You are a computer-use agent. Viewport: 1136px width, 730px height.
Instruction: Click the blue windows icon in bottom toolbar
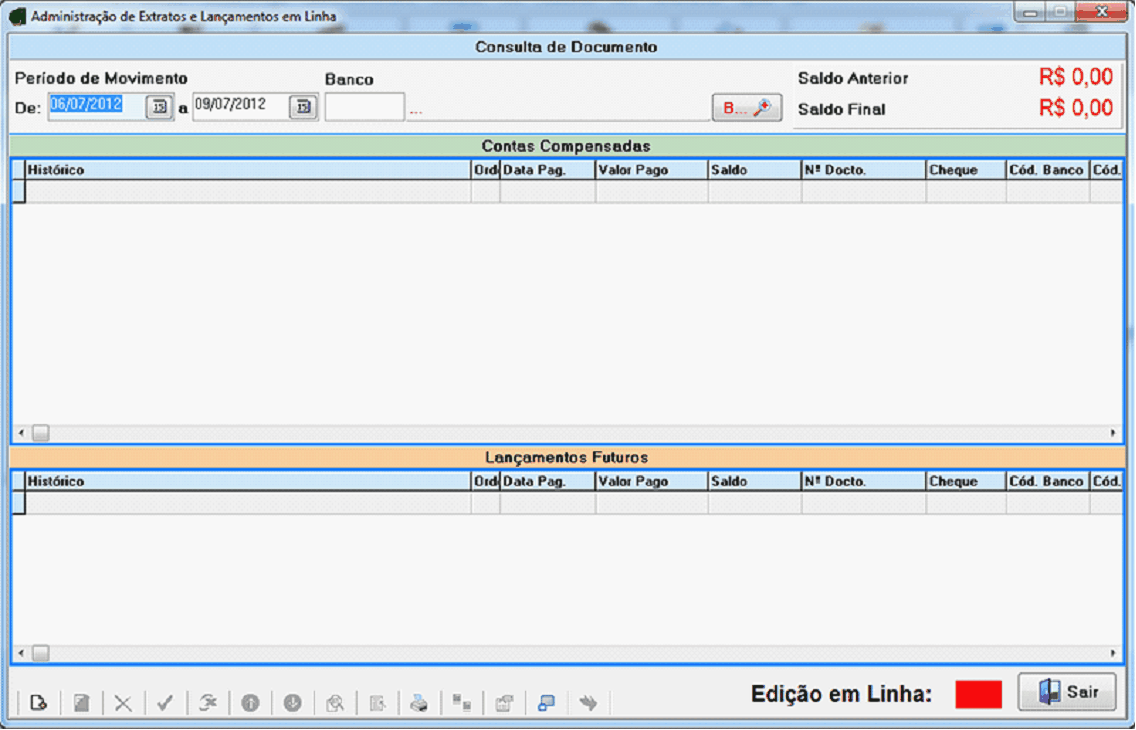click(546, 703)
